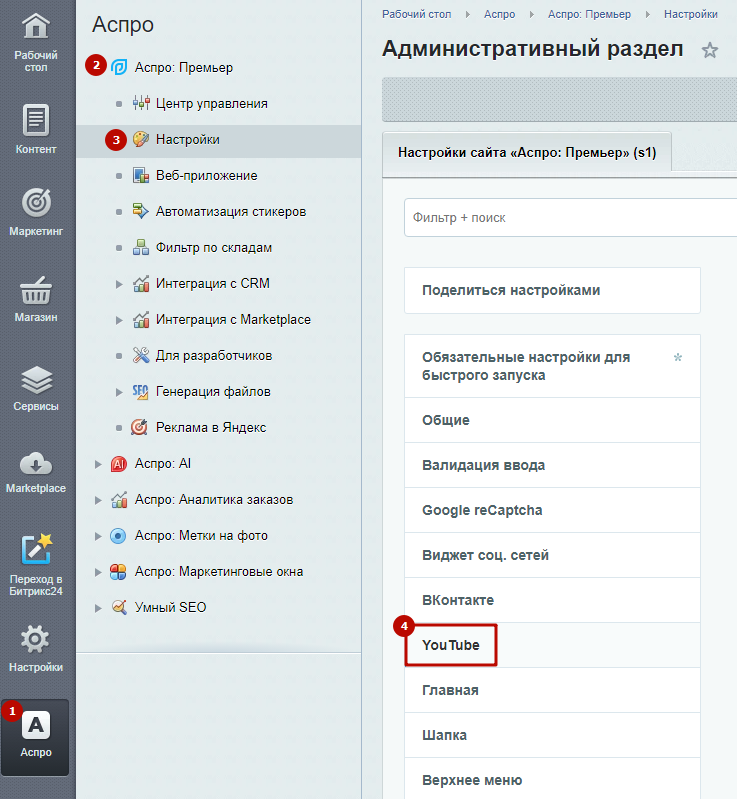Click the Веб-приложение icon

pos(141,175)
